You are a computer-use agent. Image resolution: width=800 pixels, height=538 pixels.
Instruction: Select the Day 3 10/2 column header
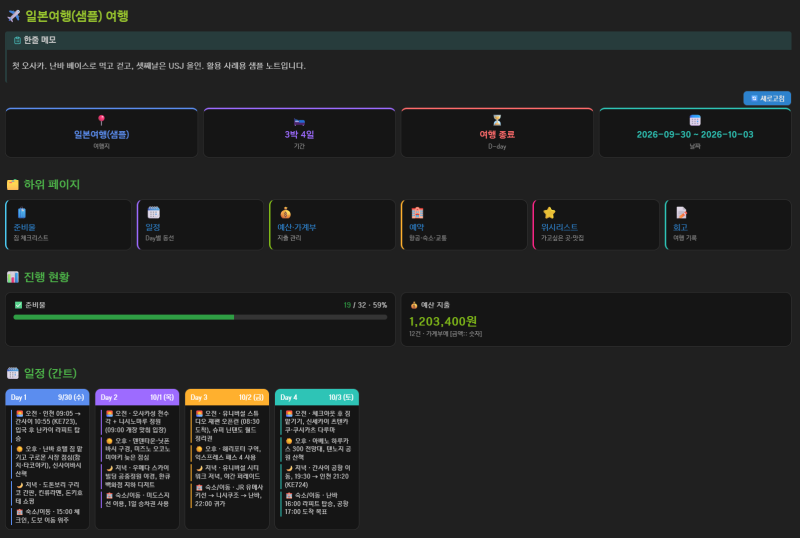pyautogui.click(x=227, y=397)
